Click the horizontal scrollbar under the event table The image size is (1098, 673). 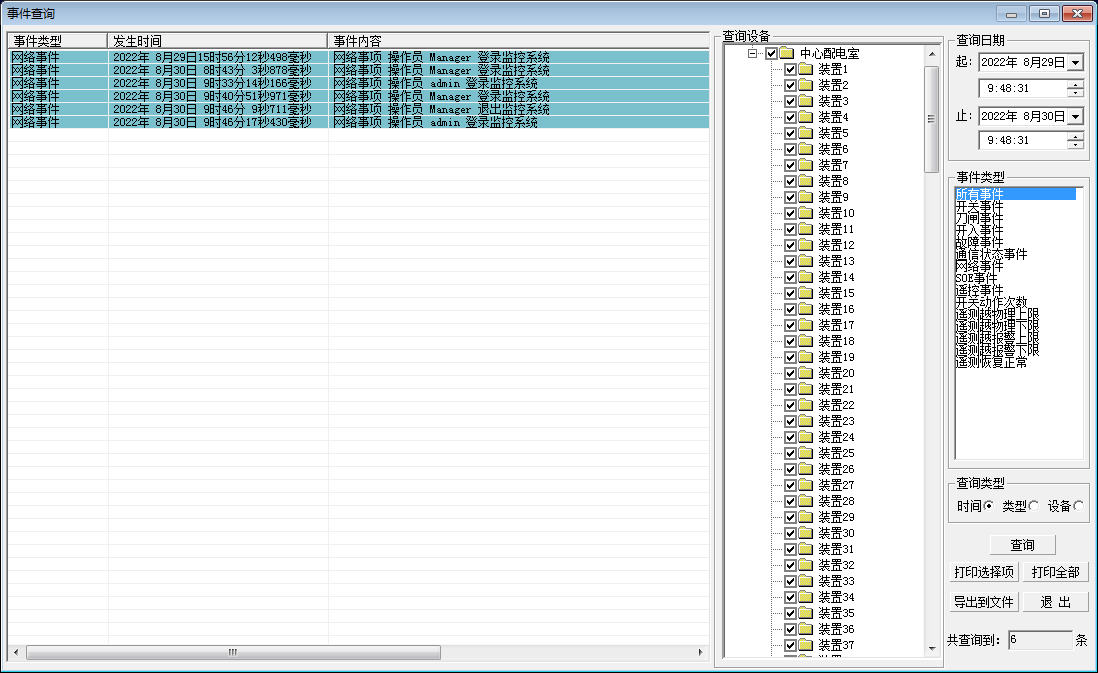click(x=232, y=652)
